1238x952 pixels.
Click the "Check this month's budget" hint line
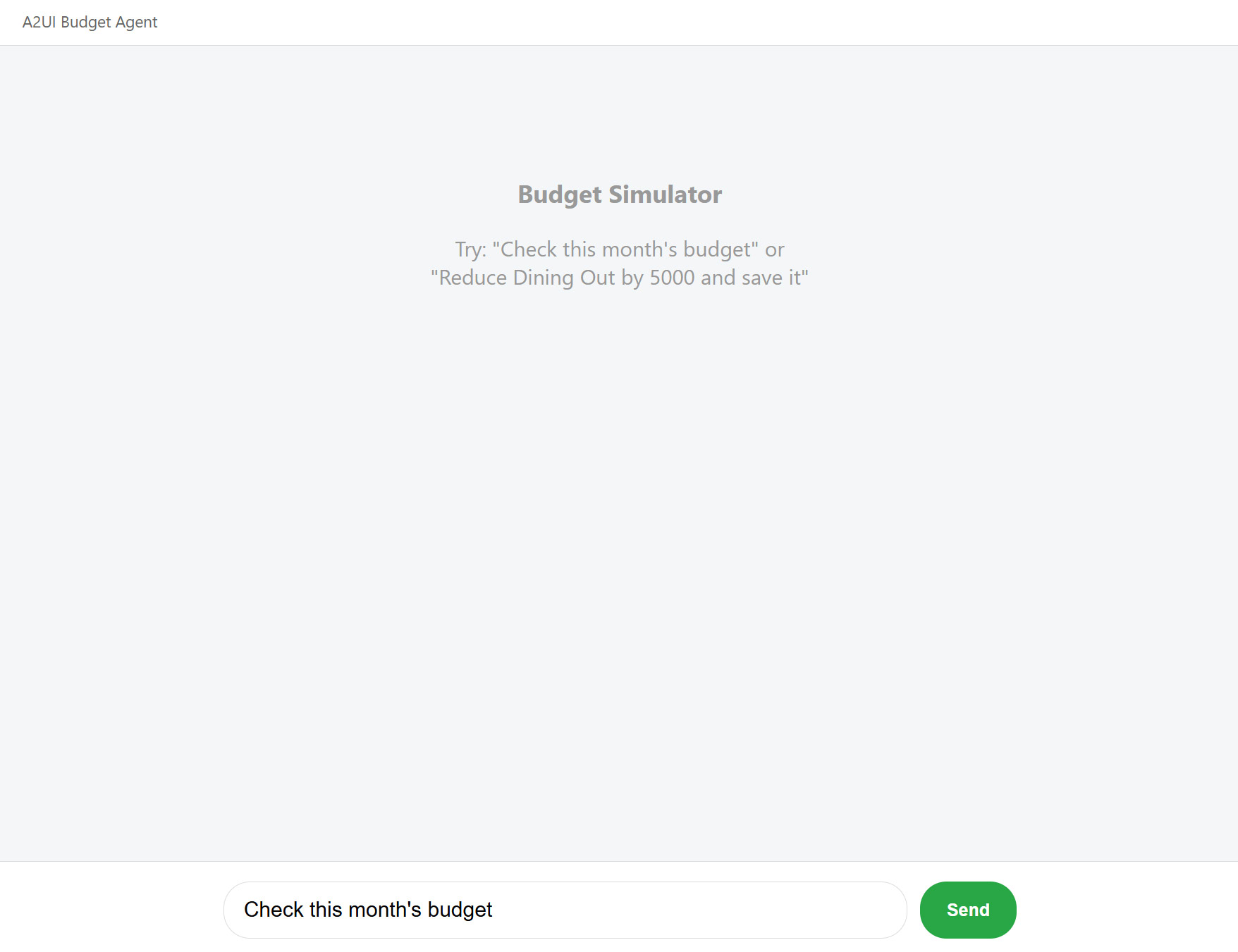point(620,249)
